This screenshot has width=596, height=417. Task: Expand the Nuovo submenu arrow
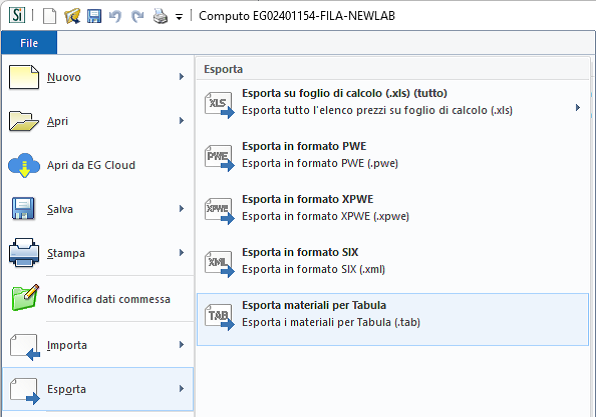(x=182, y=77)
